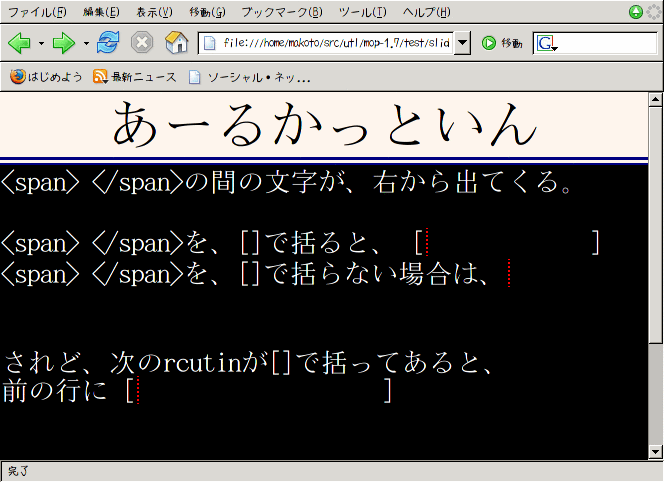Reload the page with the refresh icon
This screenshot has width=664, height=482.
pos(108,42)
